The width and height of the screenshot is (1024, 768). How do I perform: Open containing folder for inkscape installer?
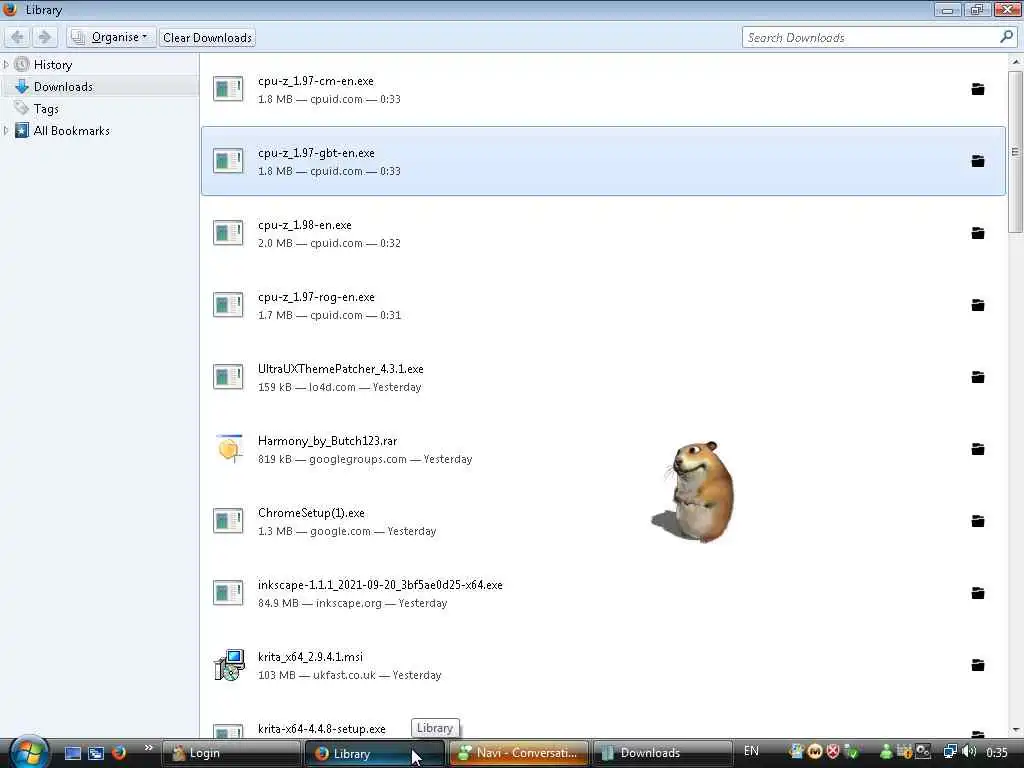point(978,593)
